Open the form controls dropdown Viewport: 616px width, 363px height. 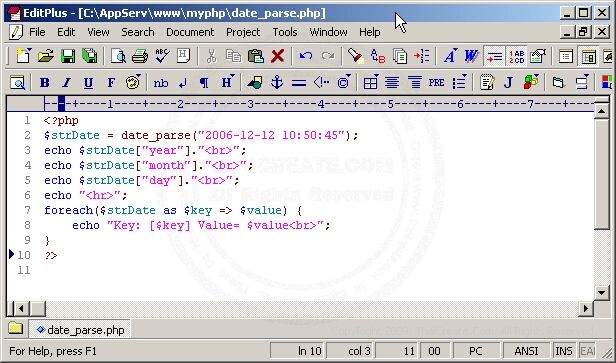click(581, 82)
